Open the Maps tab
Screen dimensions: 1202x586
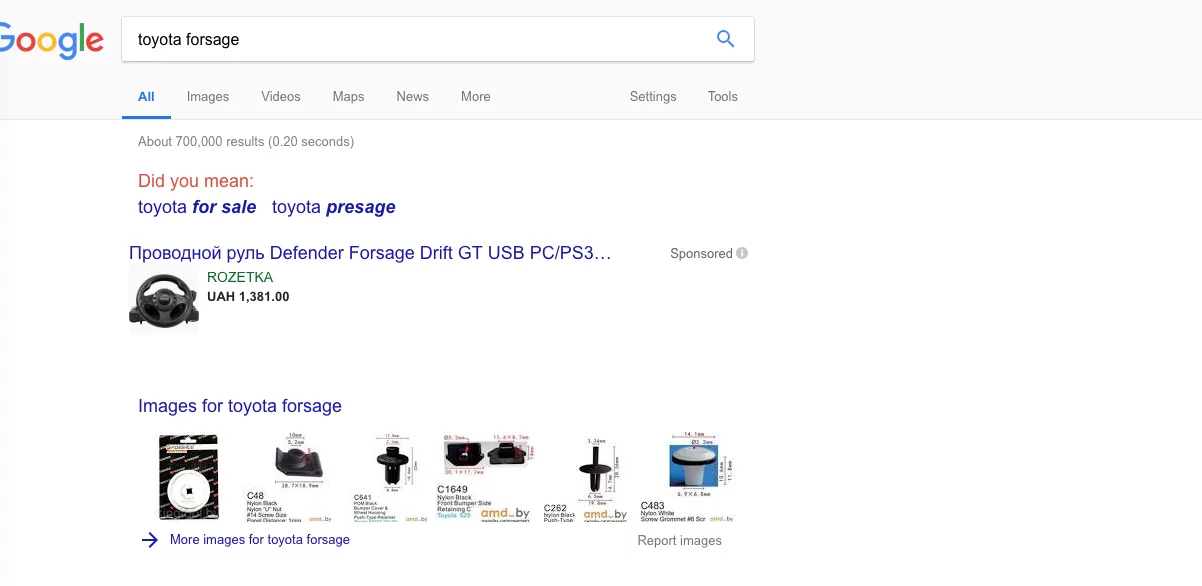349,97
